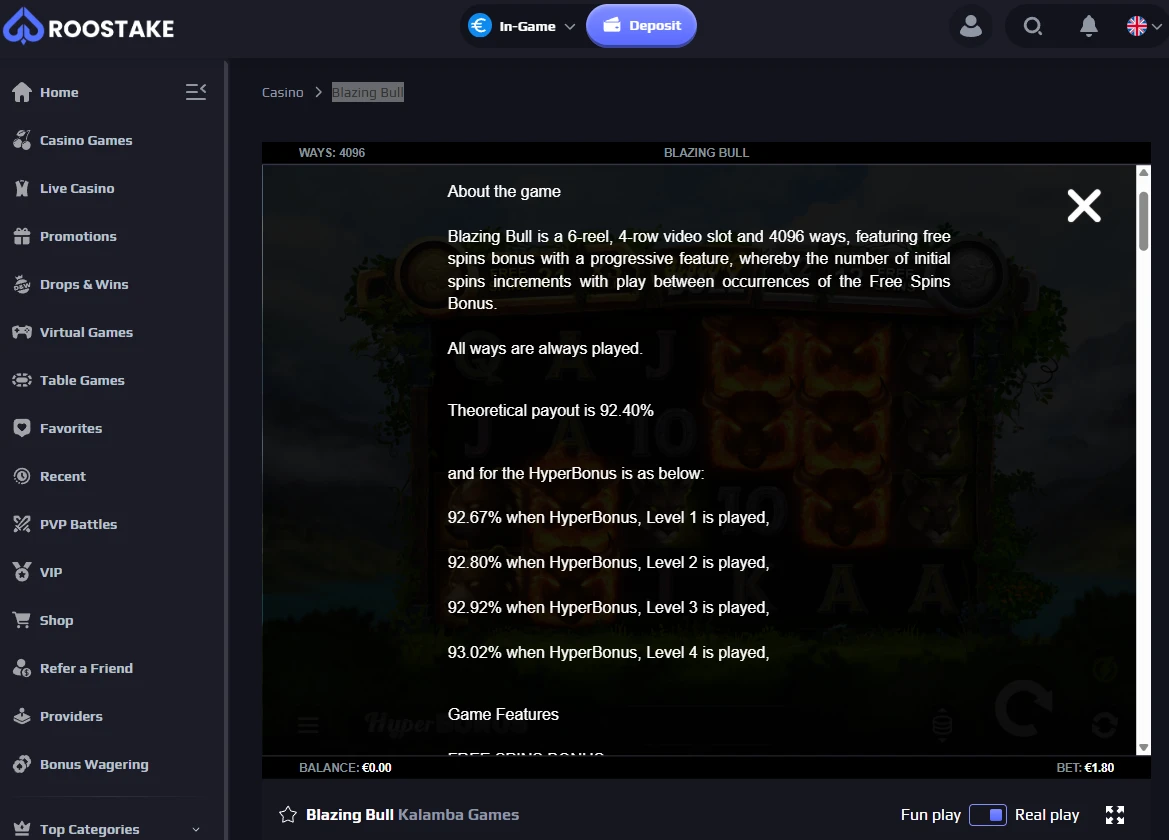Click the Drops & Wins icon

coord(22,284)
